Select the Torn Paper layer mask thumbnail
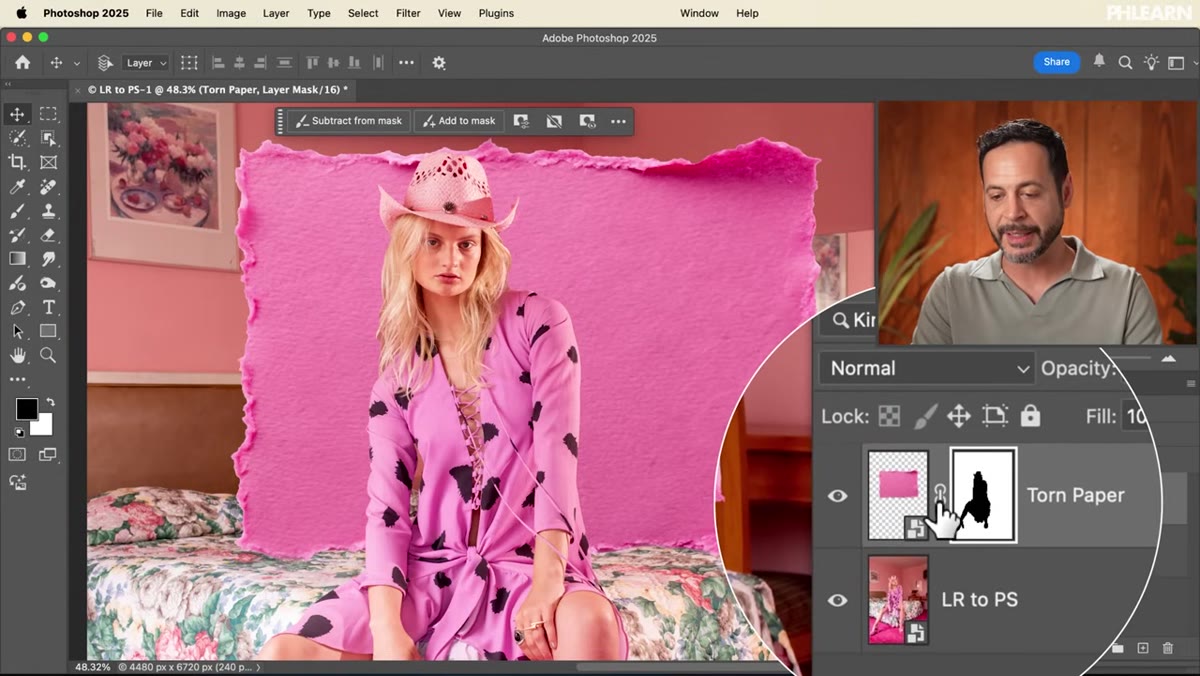1200x676 pixels. coord(983,496)
